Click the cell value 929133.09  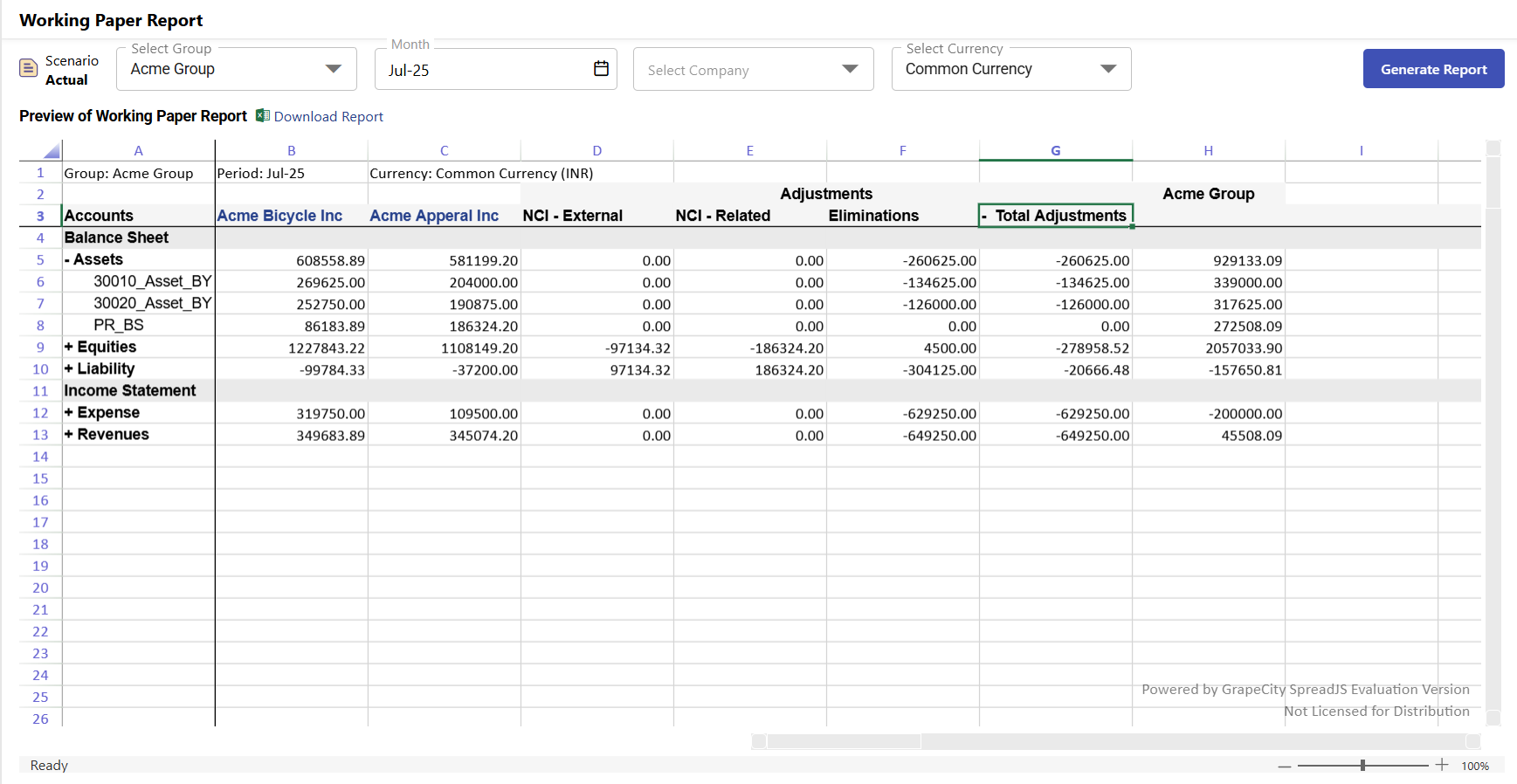tap(1209, 260)
